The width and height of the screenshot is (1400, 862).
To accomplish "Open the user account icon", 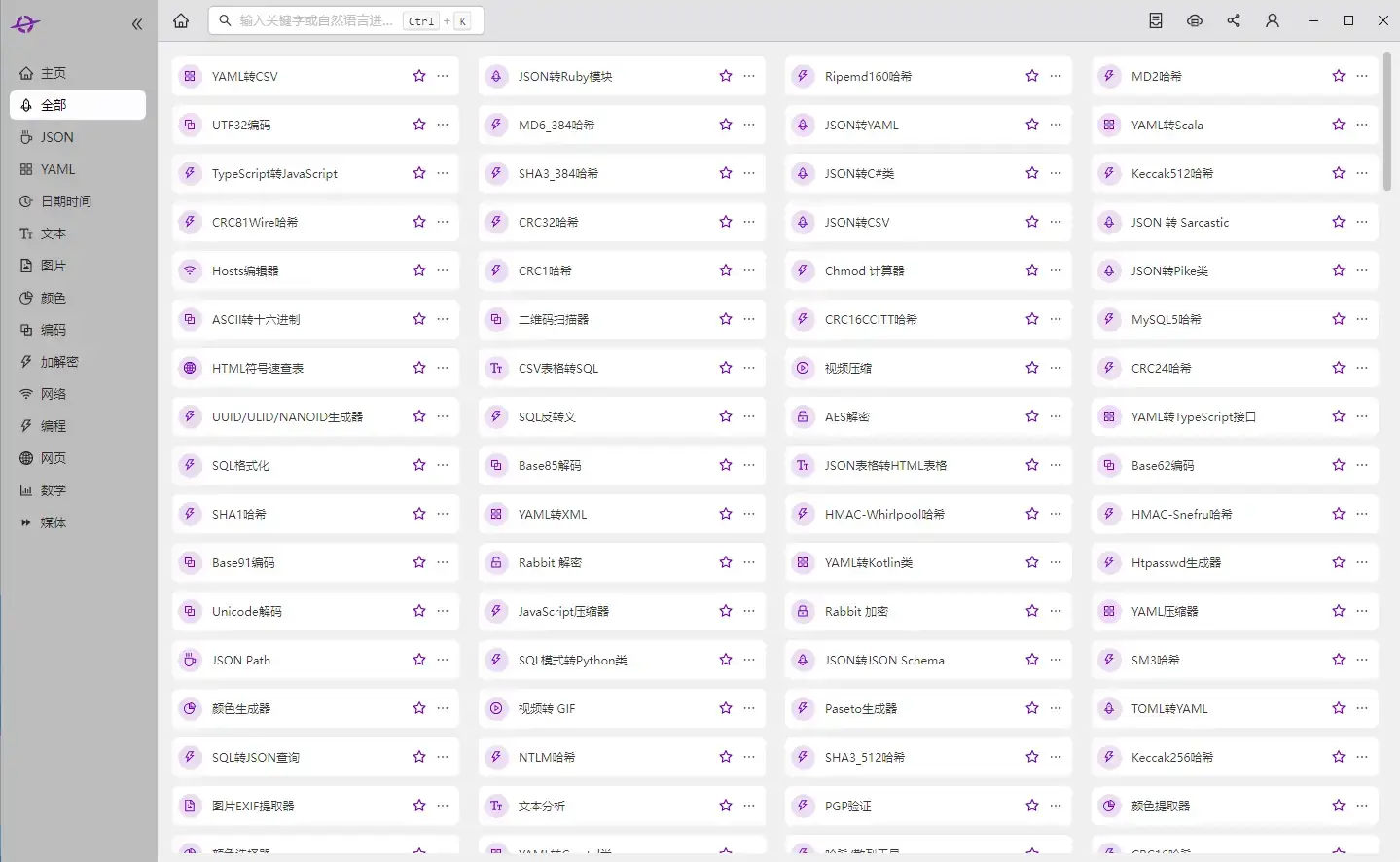I will (x=1272, y=20).
